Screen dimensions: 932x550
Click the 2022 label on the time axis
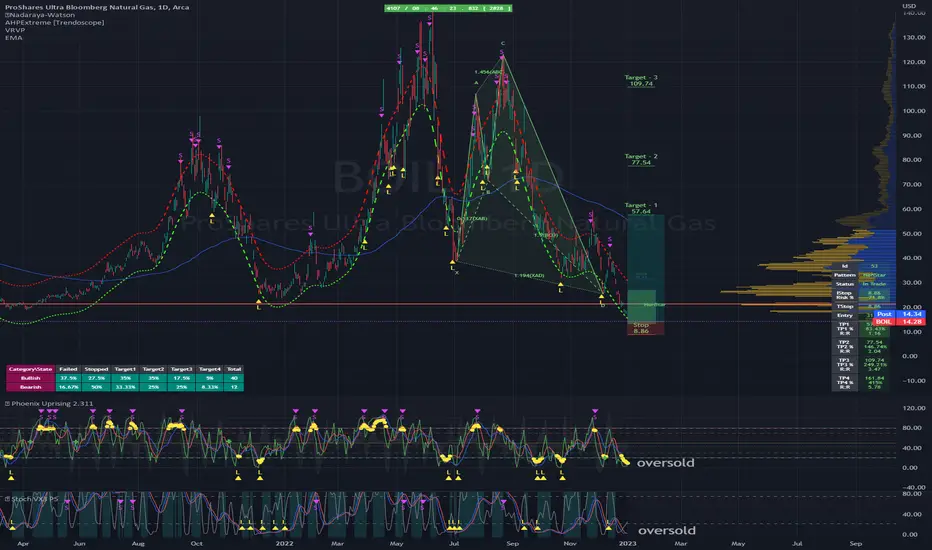coord(285,543)
